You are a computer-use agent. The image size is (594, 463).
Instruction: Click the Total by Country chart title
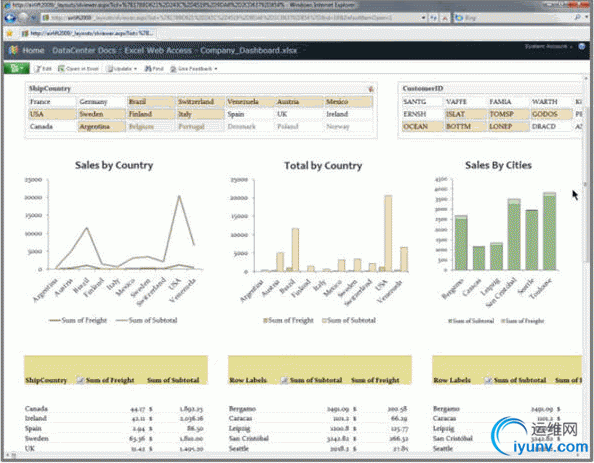(x=323, y=166)
